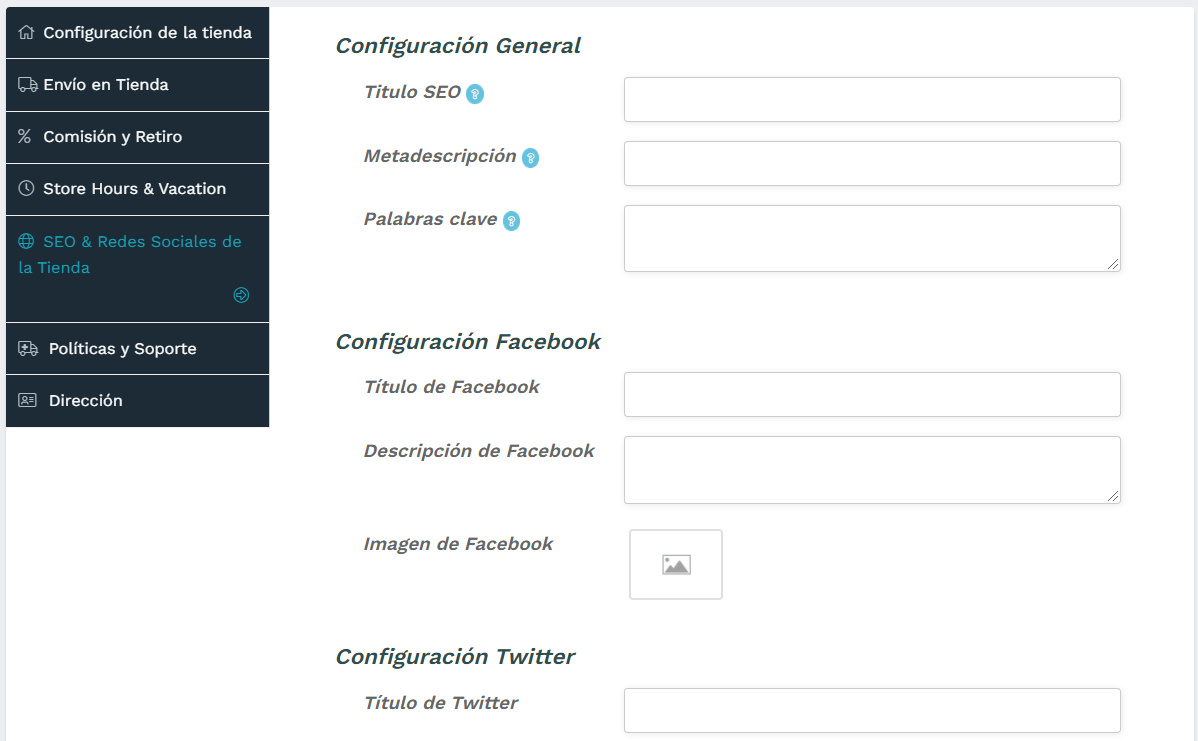Expand the arrow under SEO & Redes Sociales

click(241, 294)
